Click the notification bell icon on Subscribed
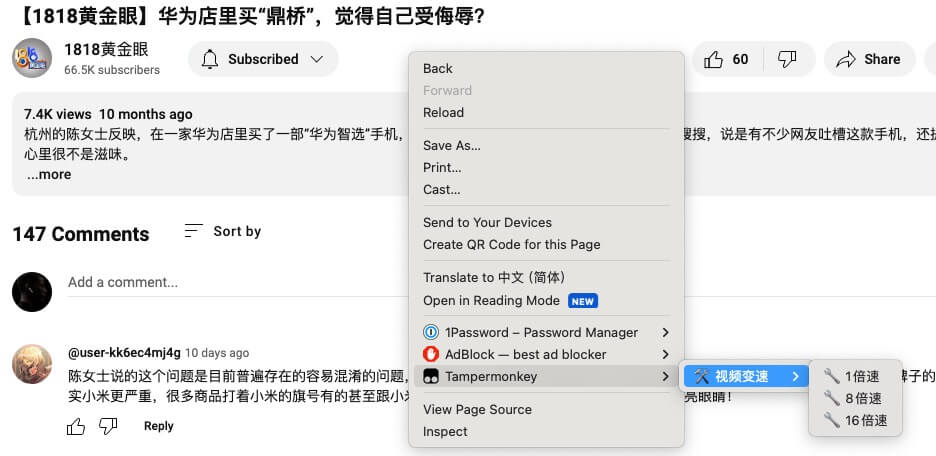Viewport: 936px width, 456px height. (210, 59)
